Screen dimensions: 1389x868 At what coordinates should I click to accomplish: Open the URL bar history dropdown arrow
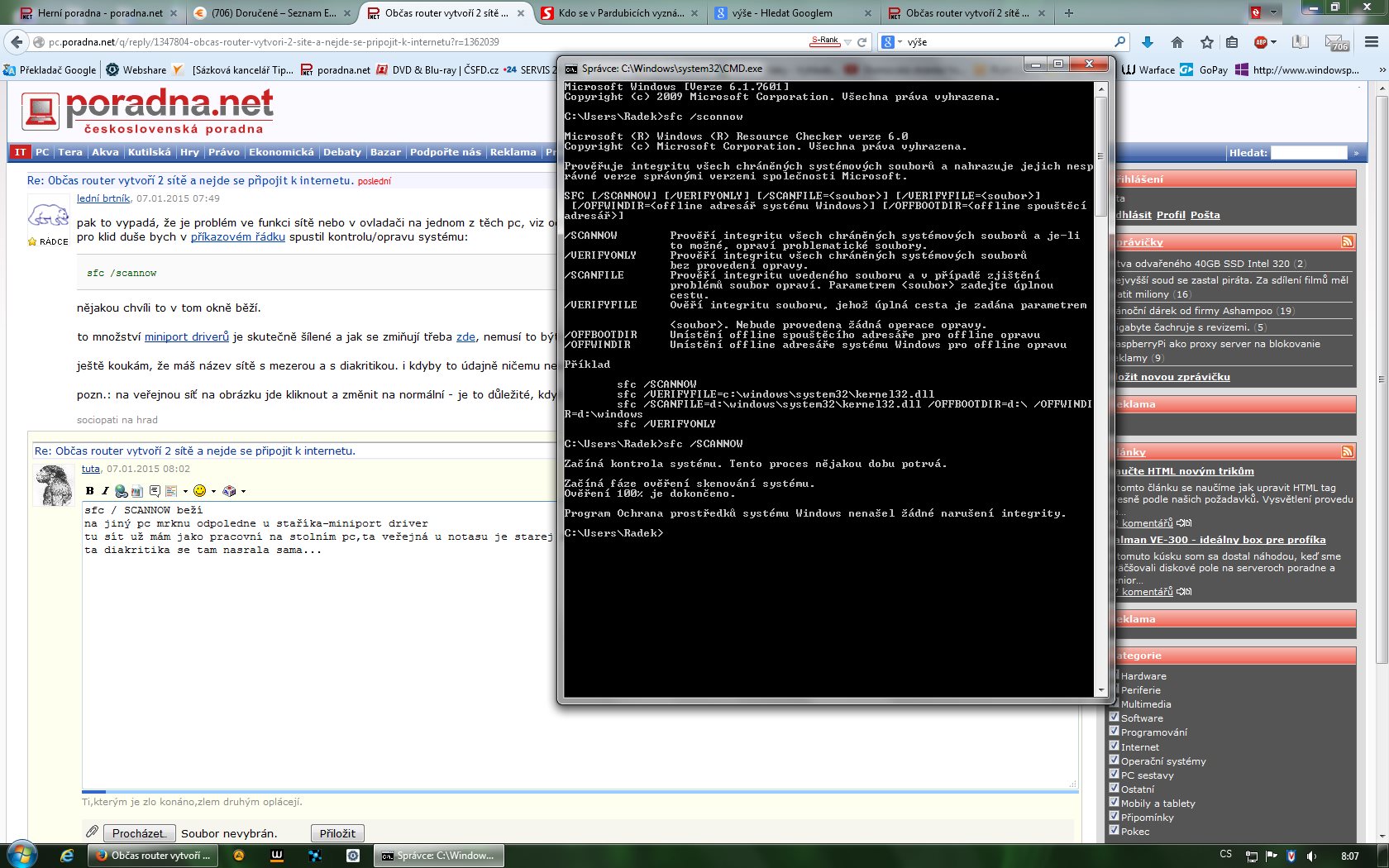pos(847,42)
